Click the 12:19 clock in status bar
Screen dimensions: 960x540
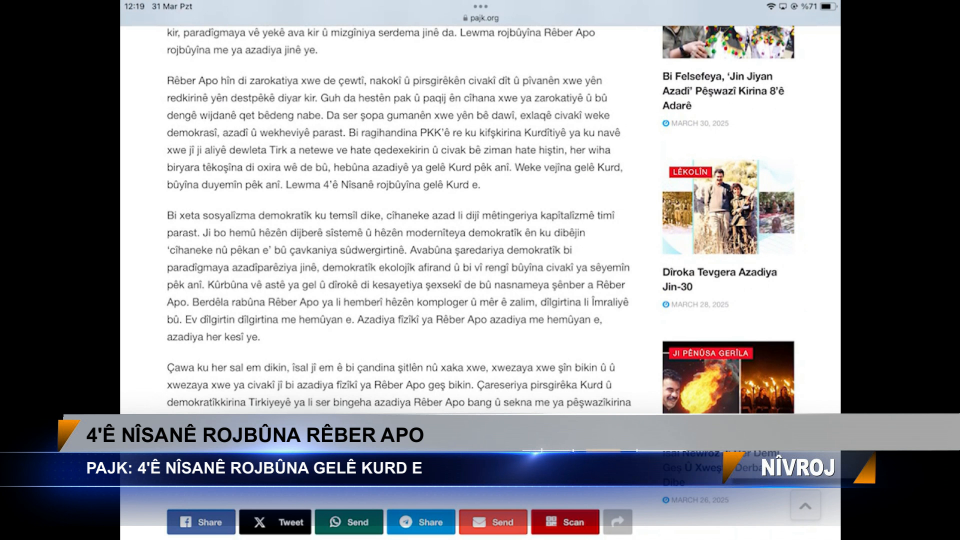(134, 6)
